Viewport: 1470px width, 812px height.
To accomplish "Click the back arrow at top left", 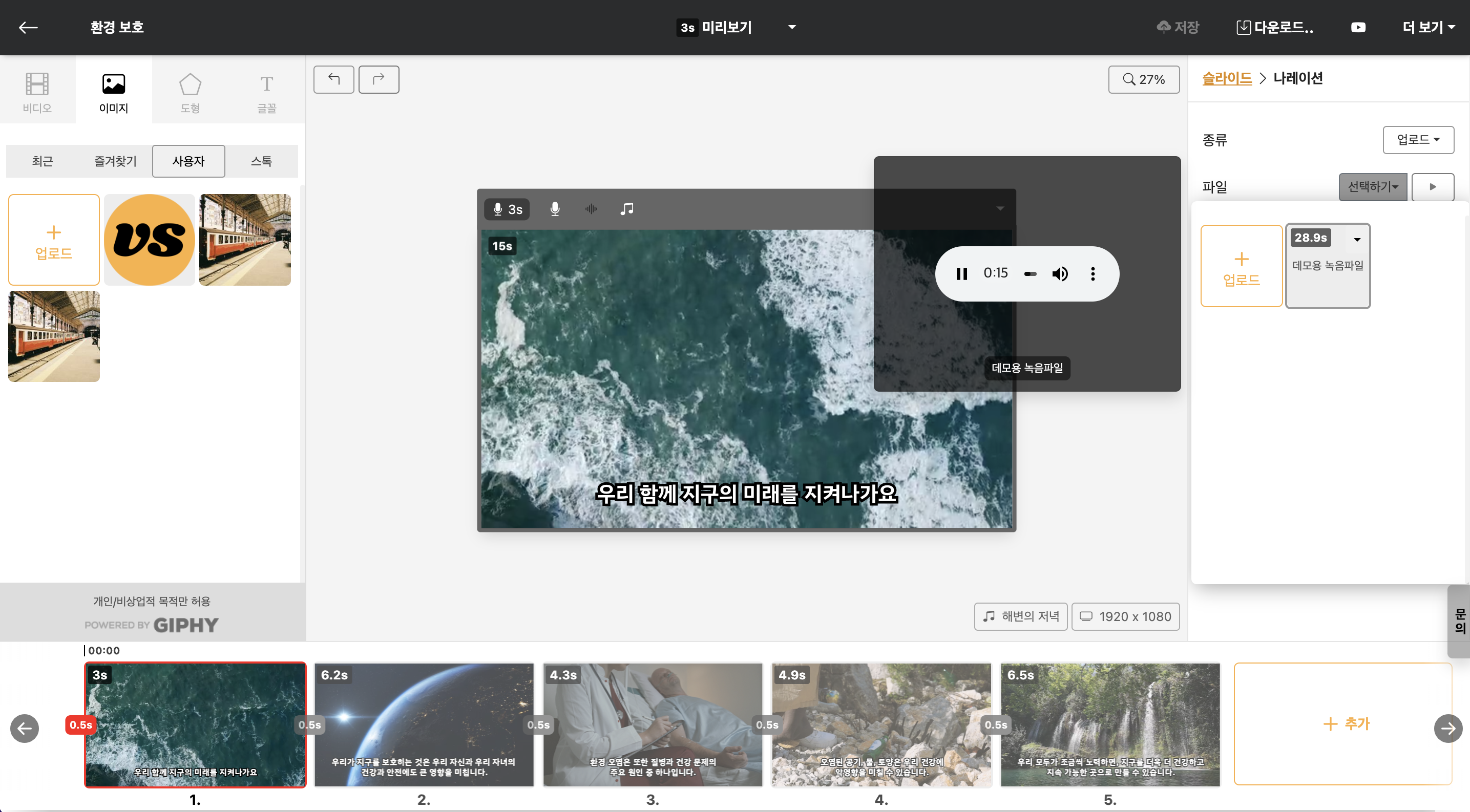I will [x=28, y=27].
